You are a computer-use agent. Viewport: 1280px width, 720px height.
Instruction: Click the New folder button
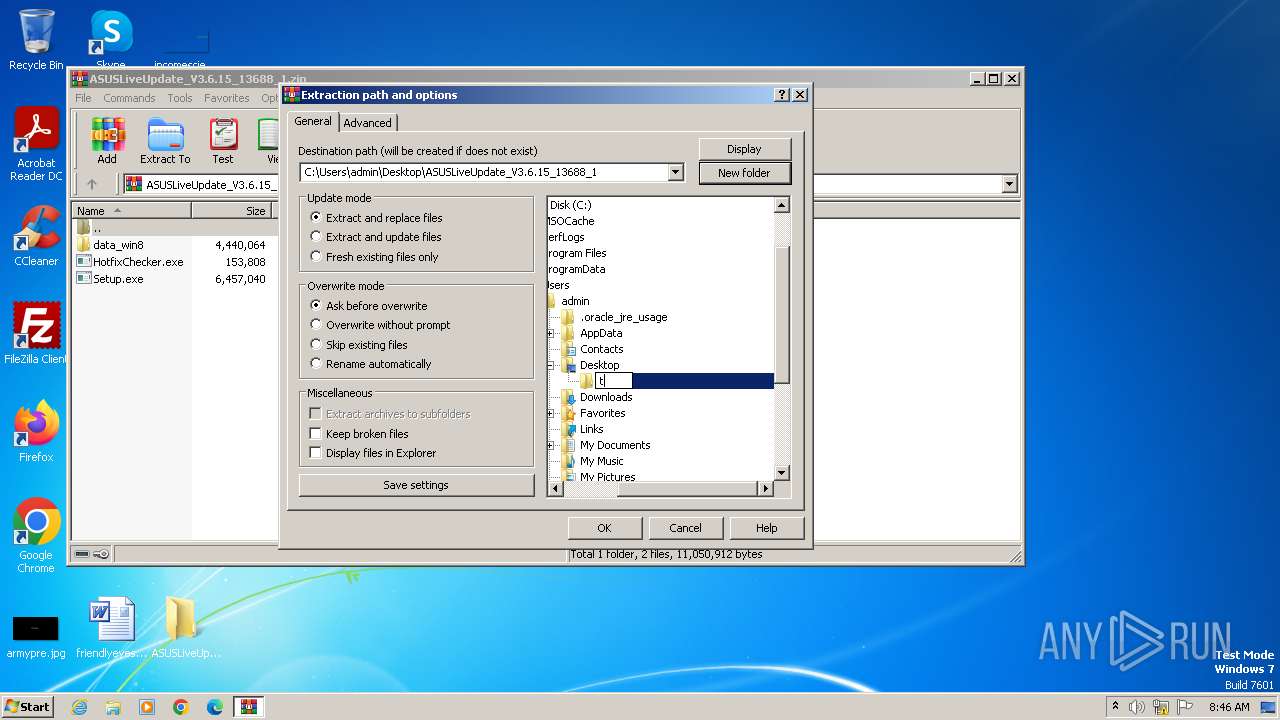point(744,173)
